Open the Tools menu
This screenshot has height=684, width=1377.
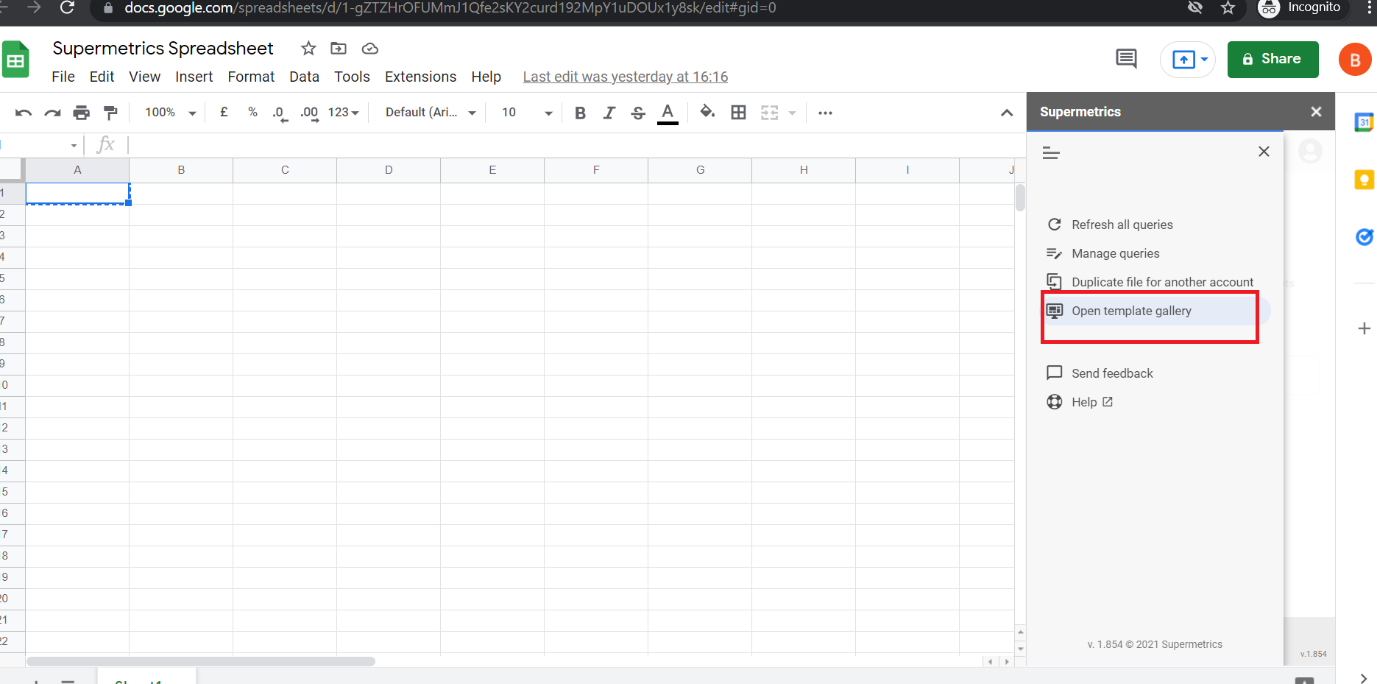click(x=352, y=77)
